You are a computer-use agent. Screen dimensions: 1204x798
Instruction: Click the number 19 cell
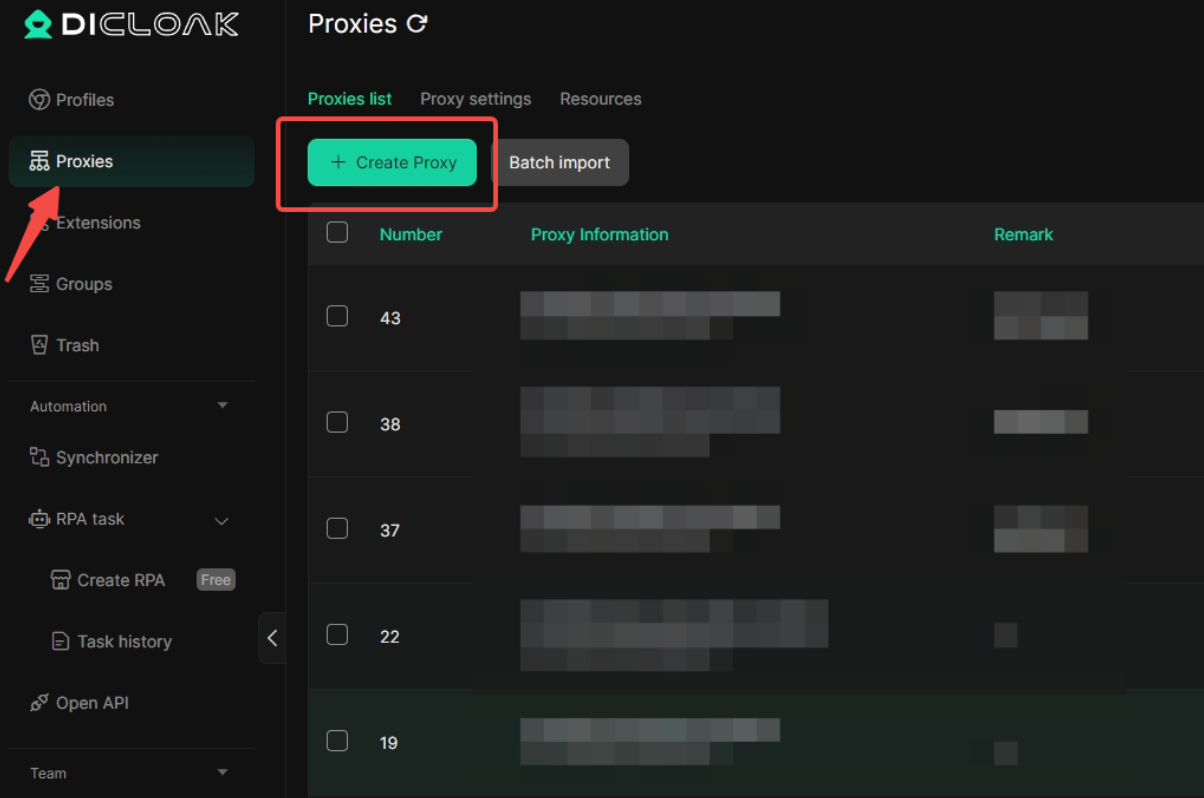[x=390, y=742]
